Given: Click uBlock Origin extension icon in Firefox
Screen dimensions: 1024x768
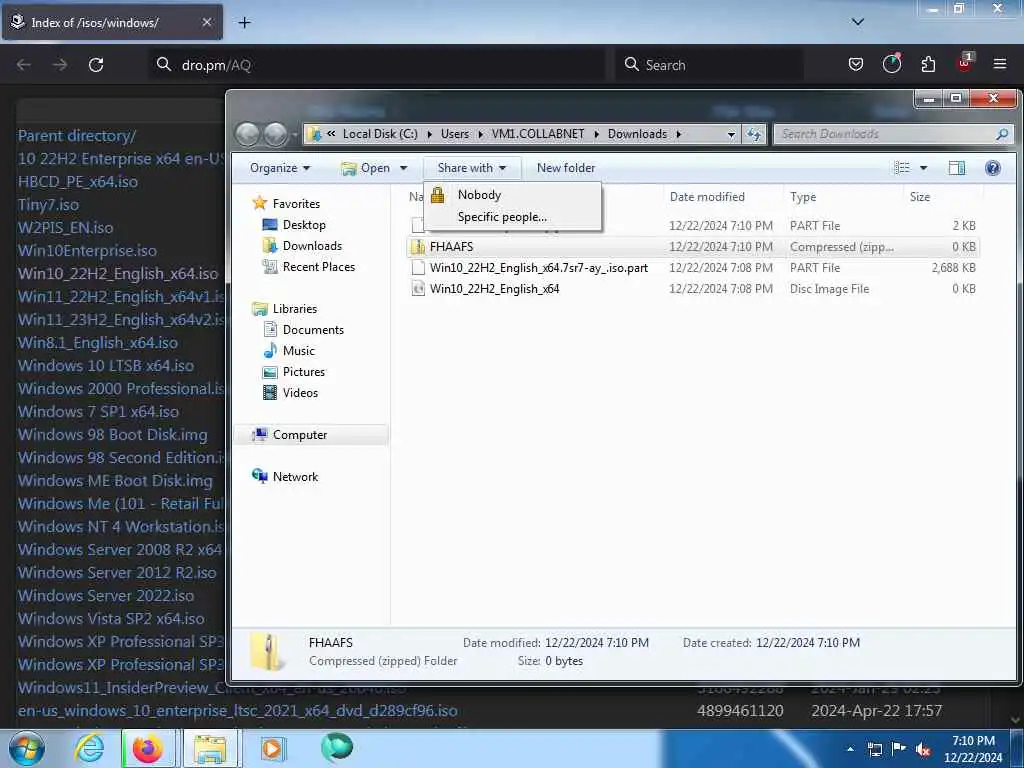Looking at the screenshot, I should (x=965, y=63).
